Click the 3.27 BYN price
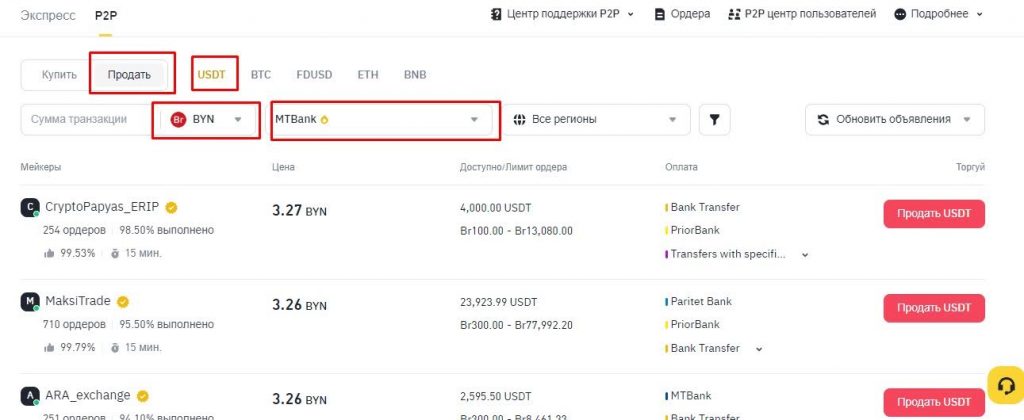 tap(299, 210)
